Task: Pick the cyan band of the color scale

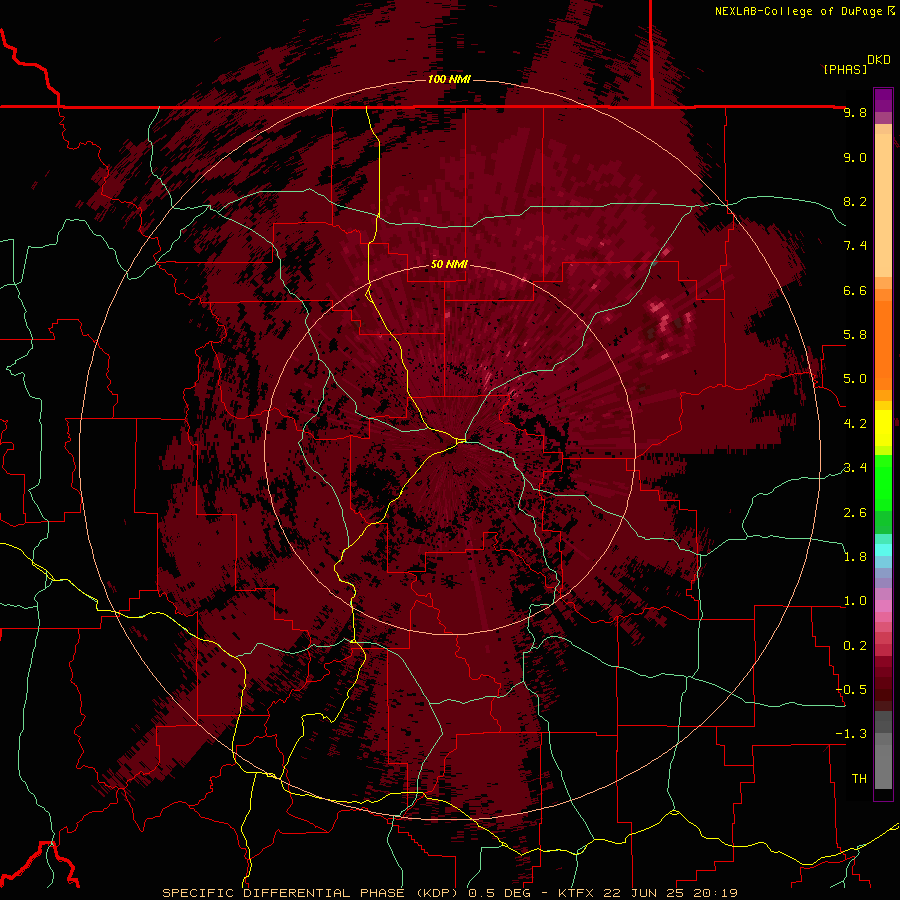Action: (x=883, y=550)
